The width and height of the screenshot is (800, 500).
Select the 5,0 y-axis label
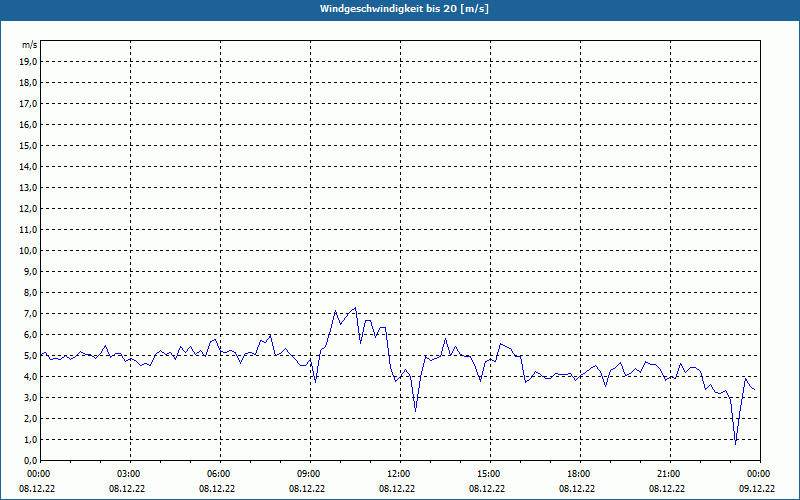click(30, 356)
